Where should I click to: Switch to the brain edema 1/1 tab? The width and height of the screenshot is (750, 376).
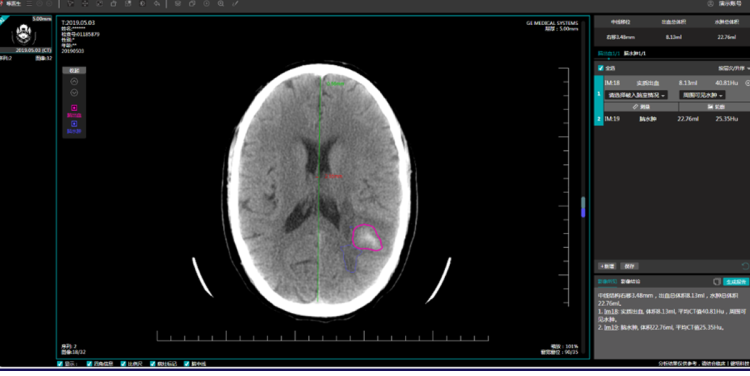pyautogui.click(x=635, y=54)
